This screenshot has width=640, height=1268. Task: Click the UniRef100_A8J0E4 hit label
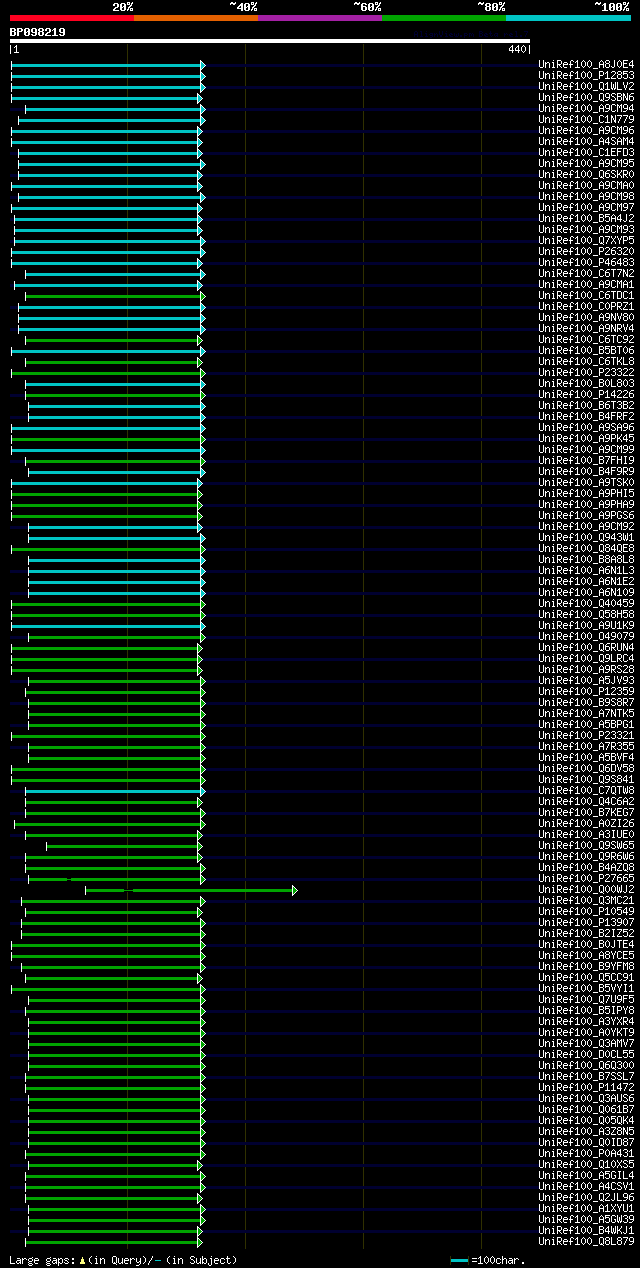(586, 64)
